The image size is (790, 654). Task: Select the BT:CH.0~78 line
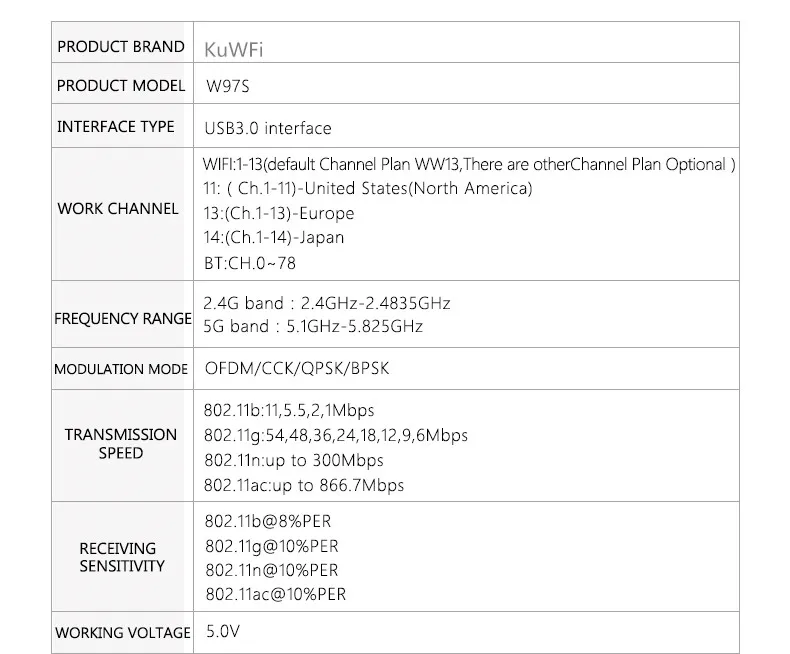(x=250, y=263)
